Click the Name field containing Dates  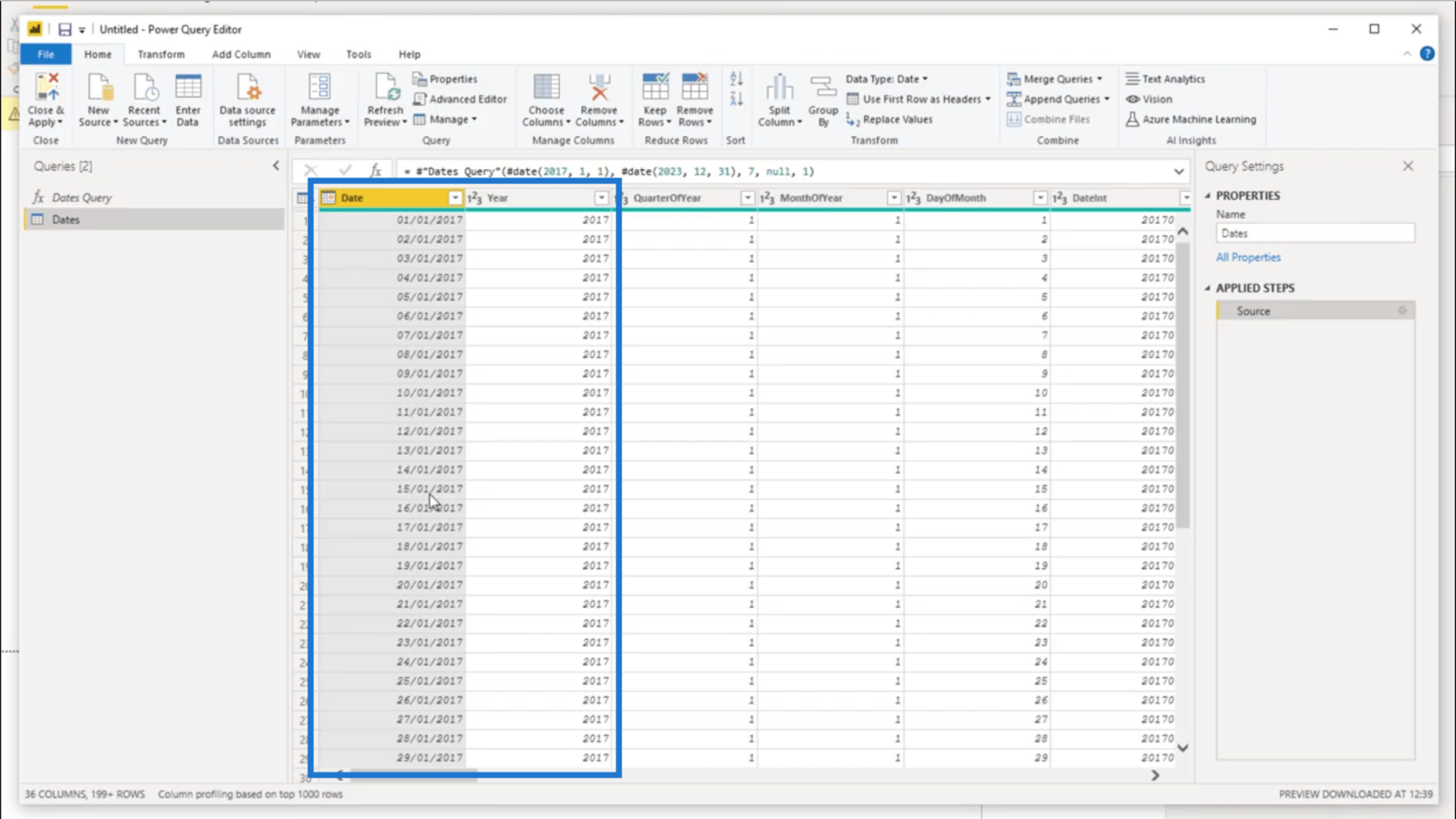click(x=1315, y=233)
